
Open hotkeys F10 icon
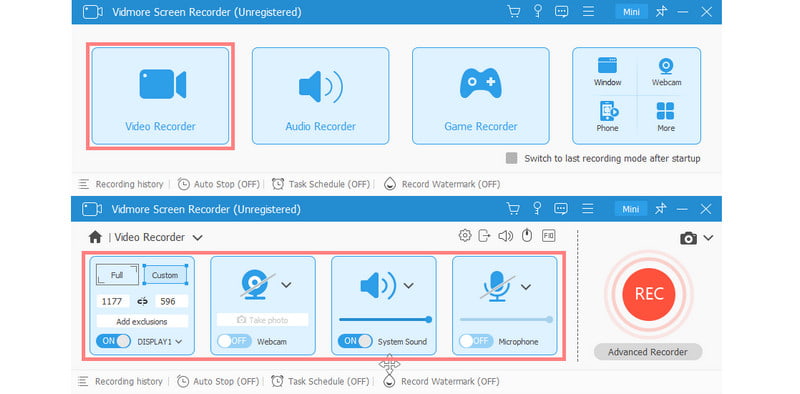point(548,235)
